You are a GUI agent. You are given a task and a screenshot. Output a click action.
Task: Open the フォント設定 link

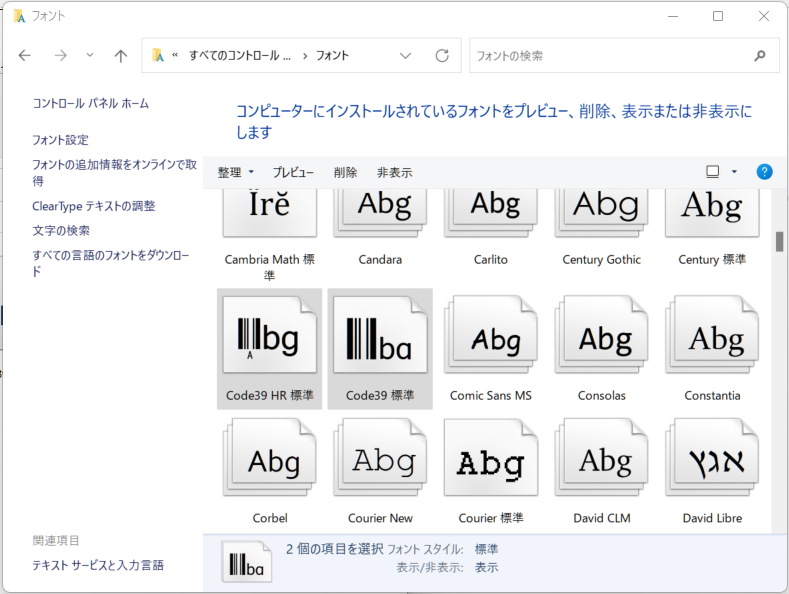click(x=60, y=140)
